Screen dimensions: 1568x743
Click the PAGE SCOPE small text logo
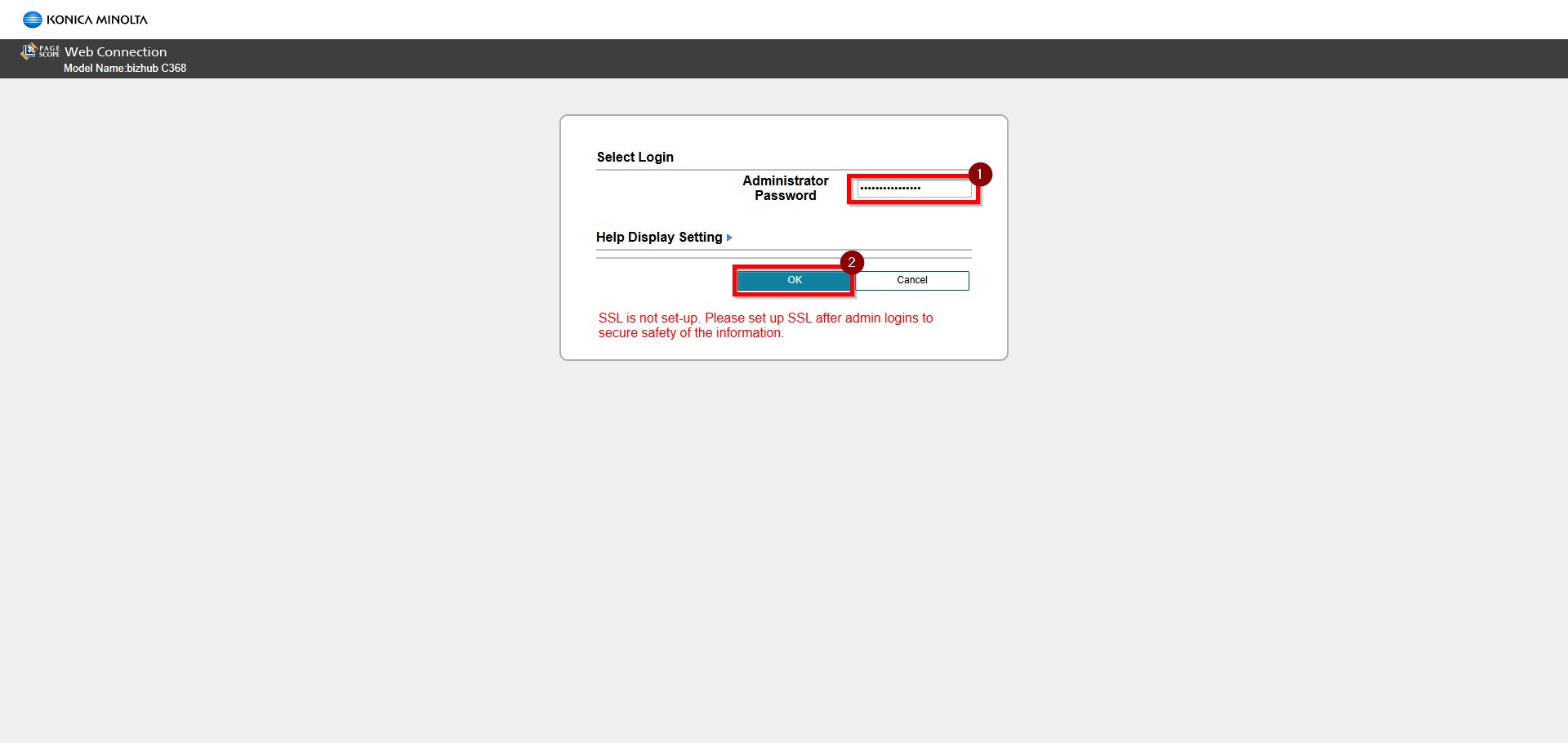click(49, 51)
